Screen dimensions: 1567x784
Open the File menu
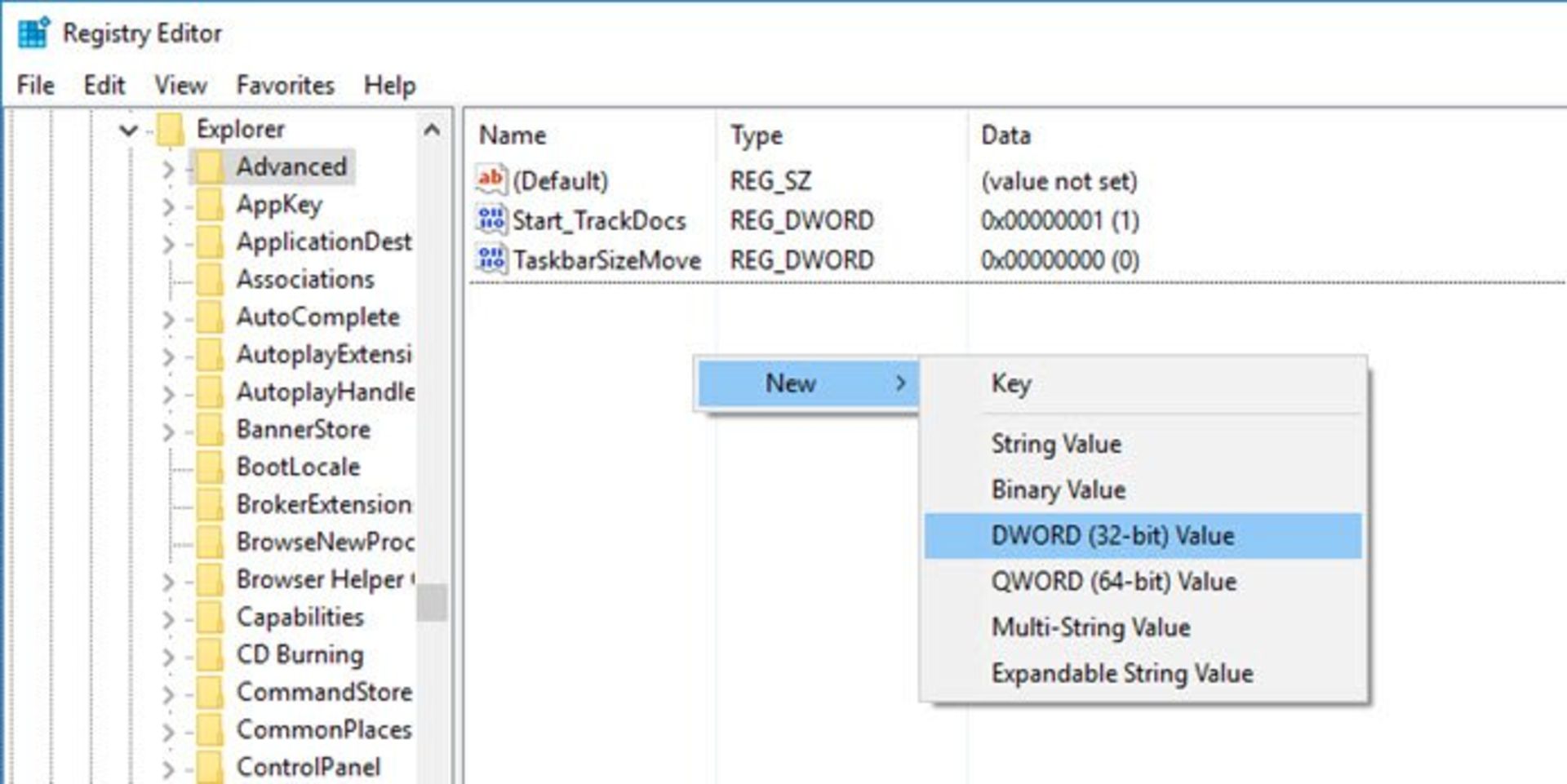coord(36,85)
